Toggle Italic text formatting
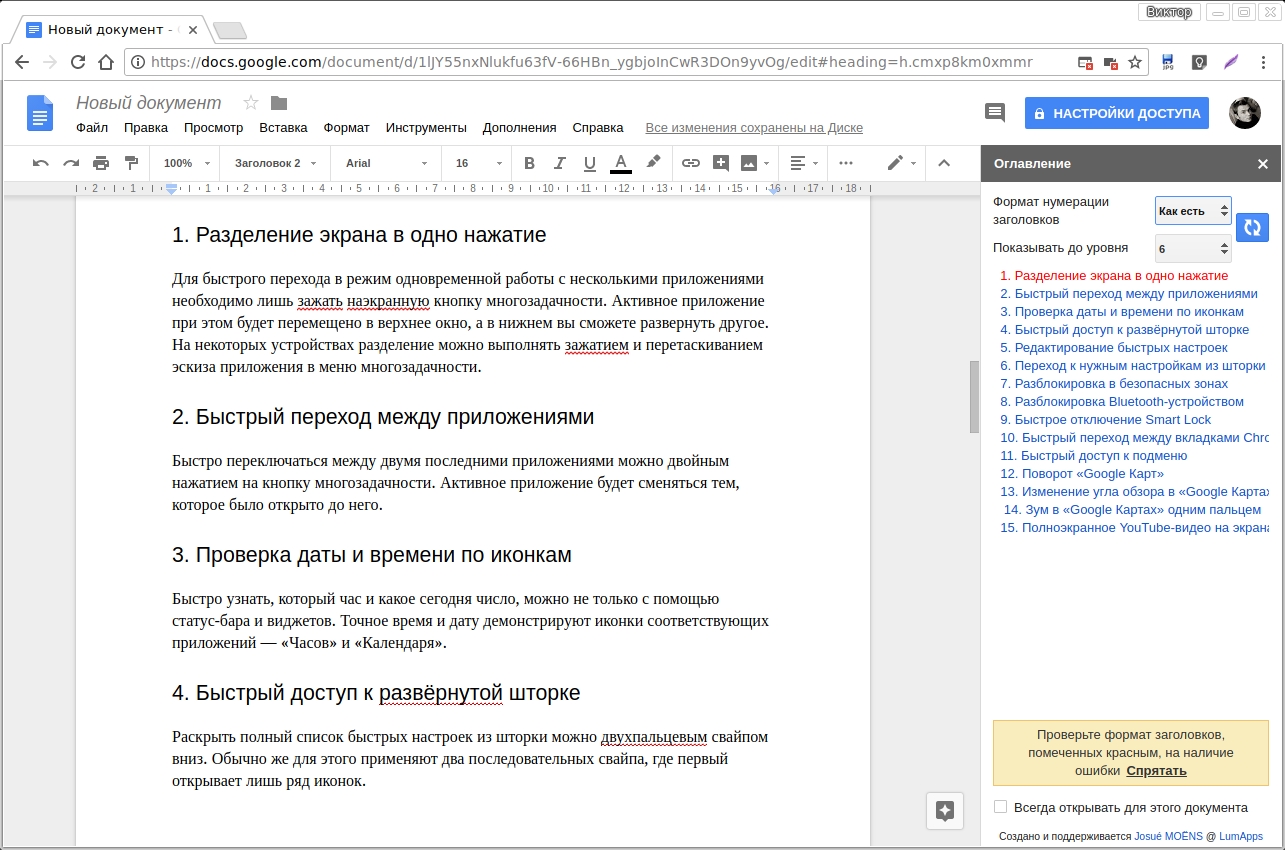The width and height of the screenshot is (1285, 850). 560,163
